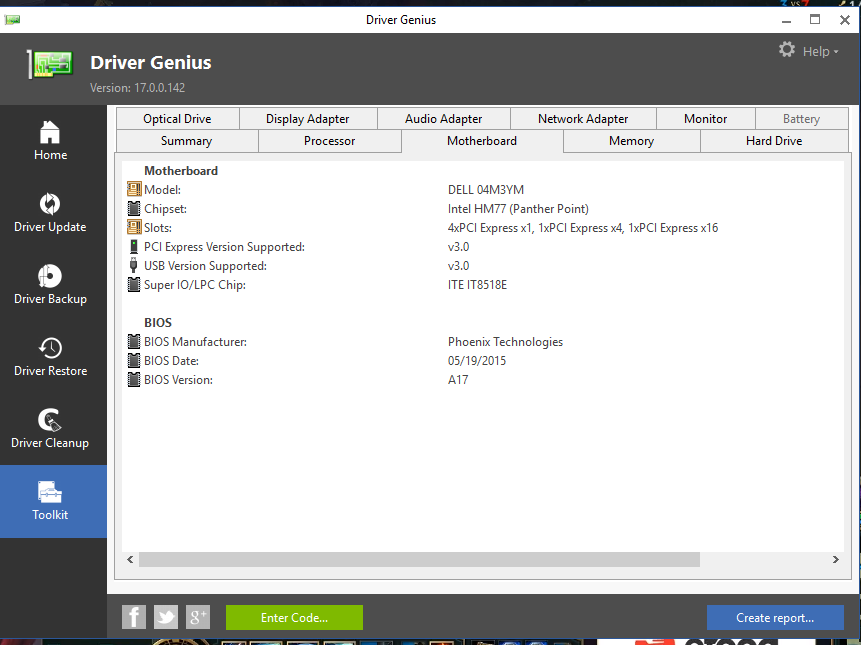The width and height of the screenshot is (861, 645).
Task: Open Driver Restore in sidebar
Action: (x=50, y=357)
